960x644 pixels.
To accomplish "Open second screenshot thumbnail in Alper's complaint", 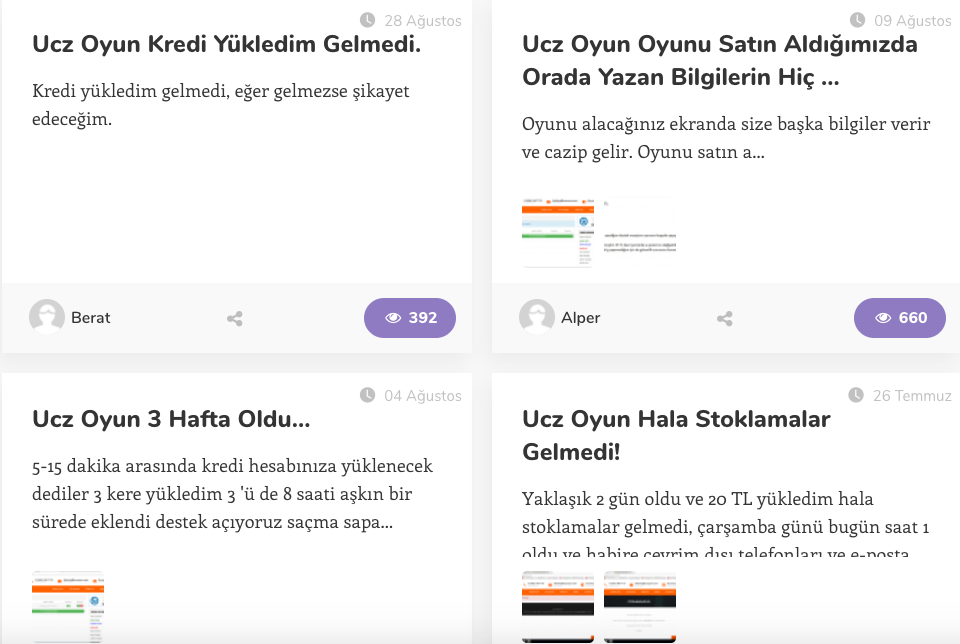I will click(x=640, y=232).
